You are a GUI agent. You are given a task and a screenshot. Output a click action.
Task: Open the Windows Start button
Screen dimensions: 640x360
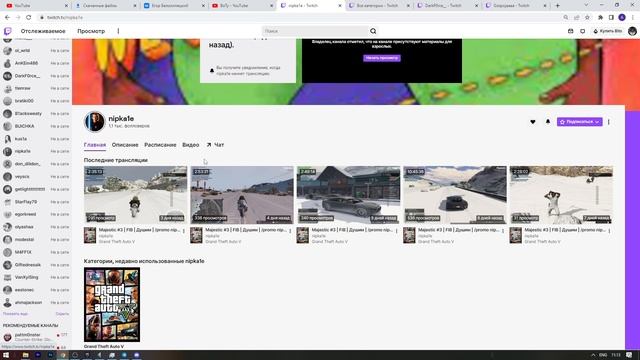point(6,355)
